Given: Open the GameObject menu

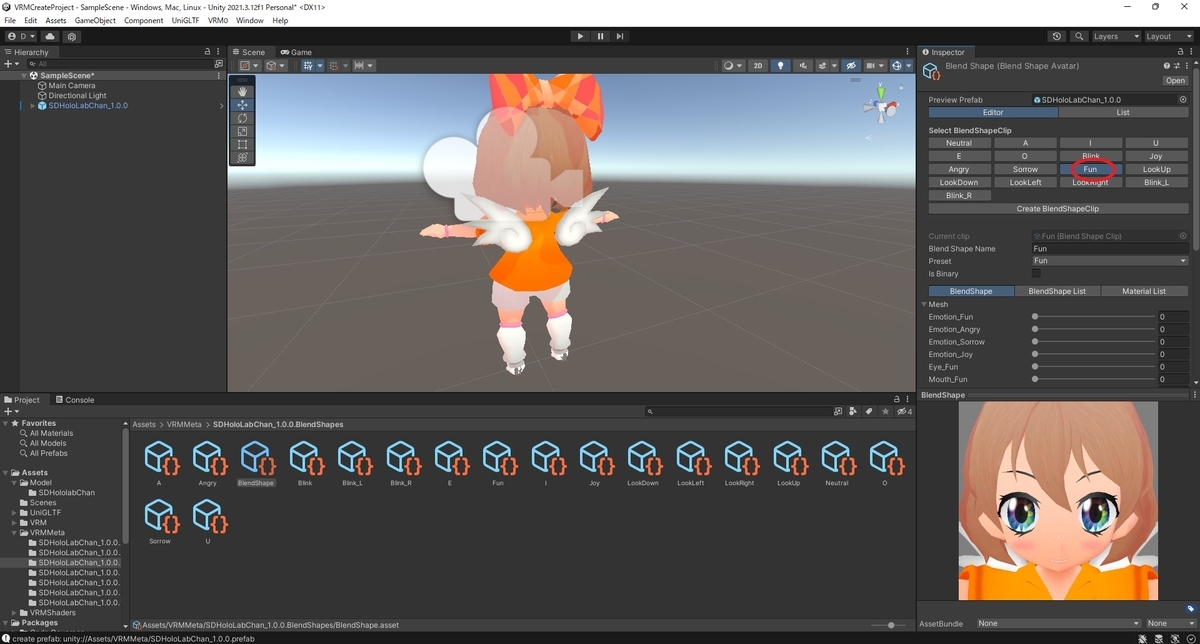Looking at the screenshot, I should tap(95, 20).
